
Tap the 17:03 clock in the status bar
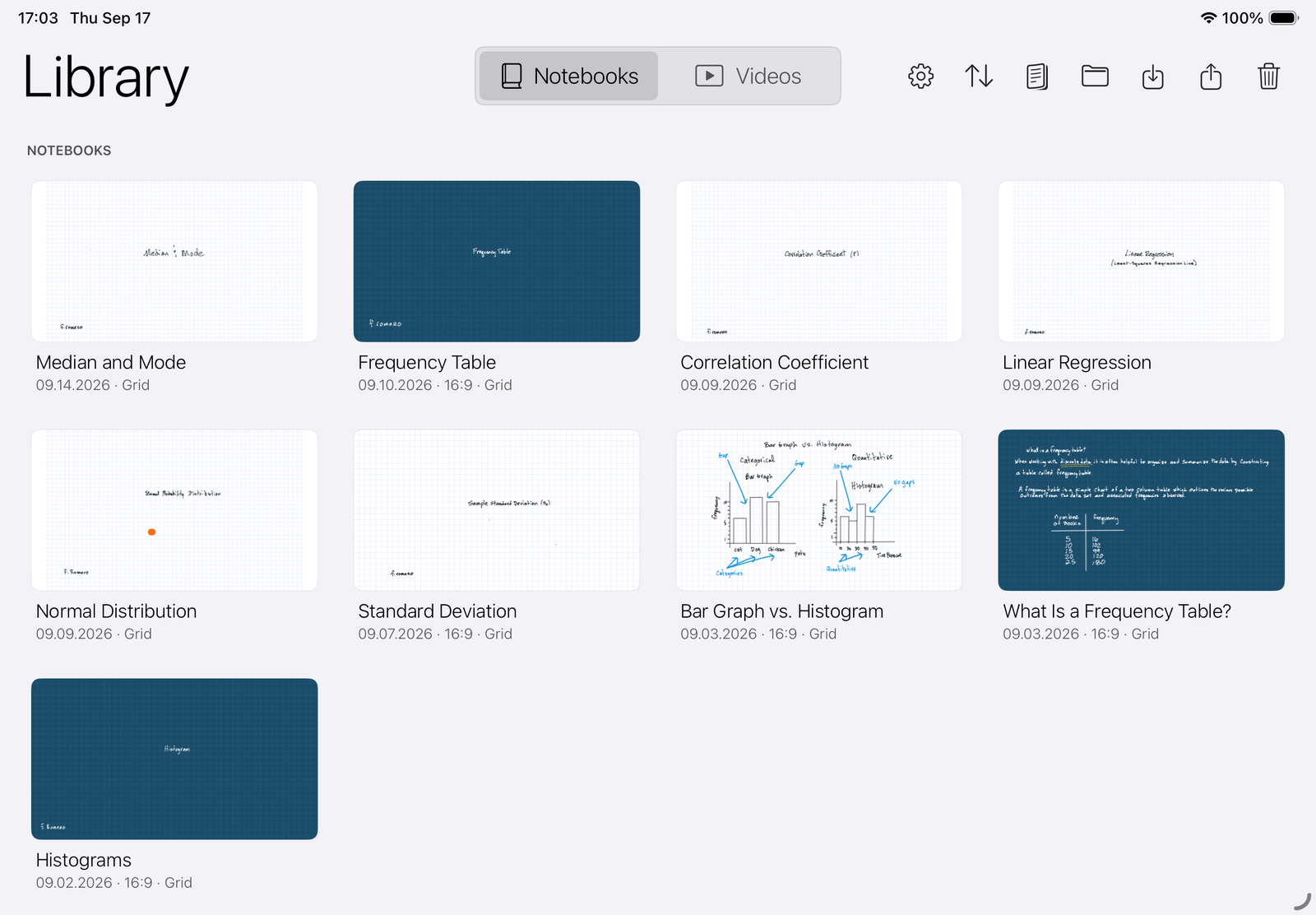[x=38, y=18]
